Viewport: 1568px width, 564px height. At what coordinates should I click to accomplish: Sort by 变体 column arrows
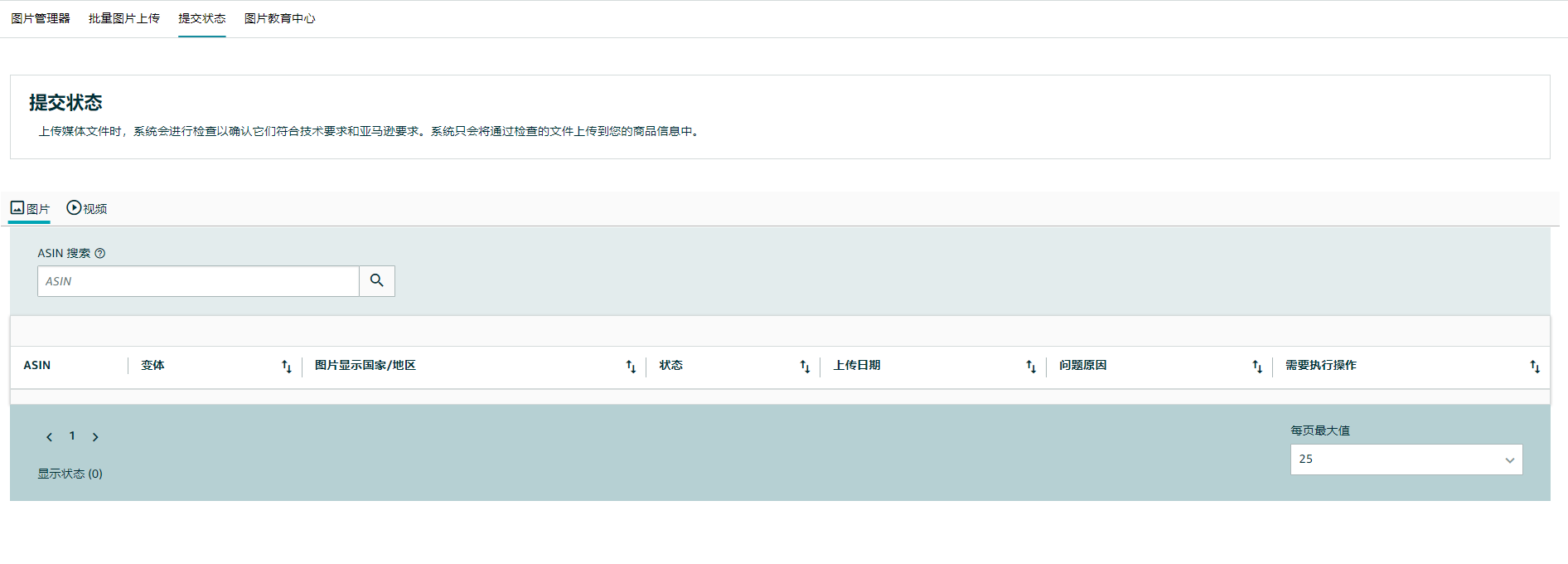coord(287,367)
